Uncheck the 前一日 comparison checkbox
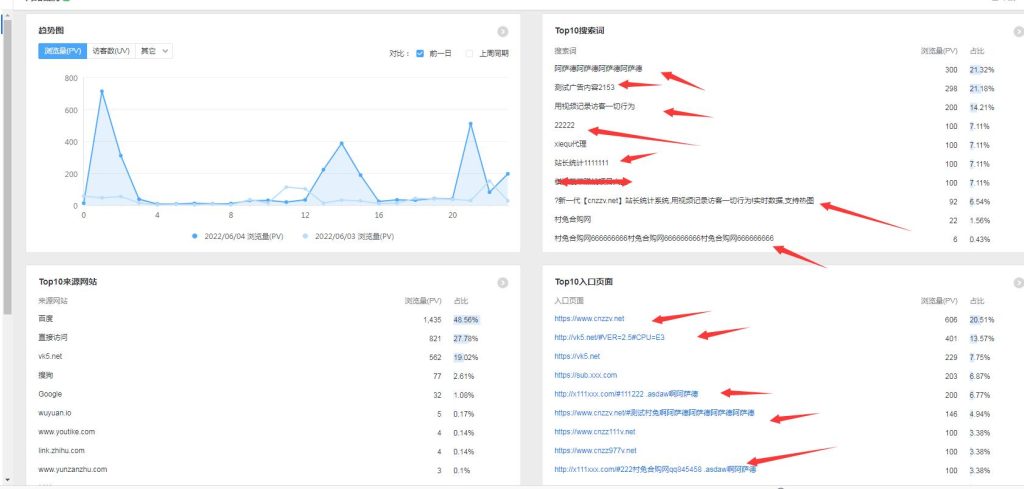This screenshot has height=489, width=1024. coord(421,53)
